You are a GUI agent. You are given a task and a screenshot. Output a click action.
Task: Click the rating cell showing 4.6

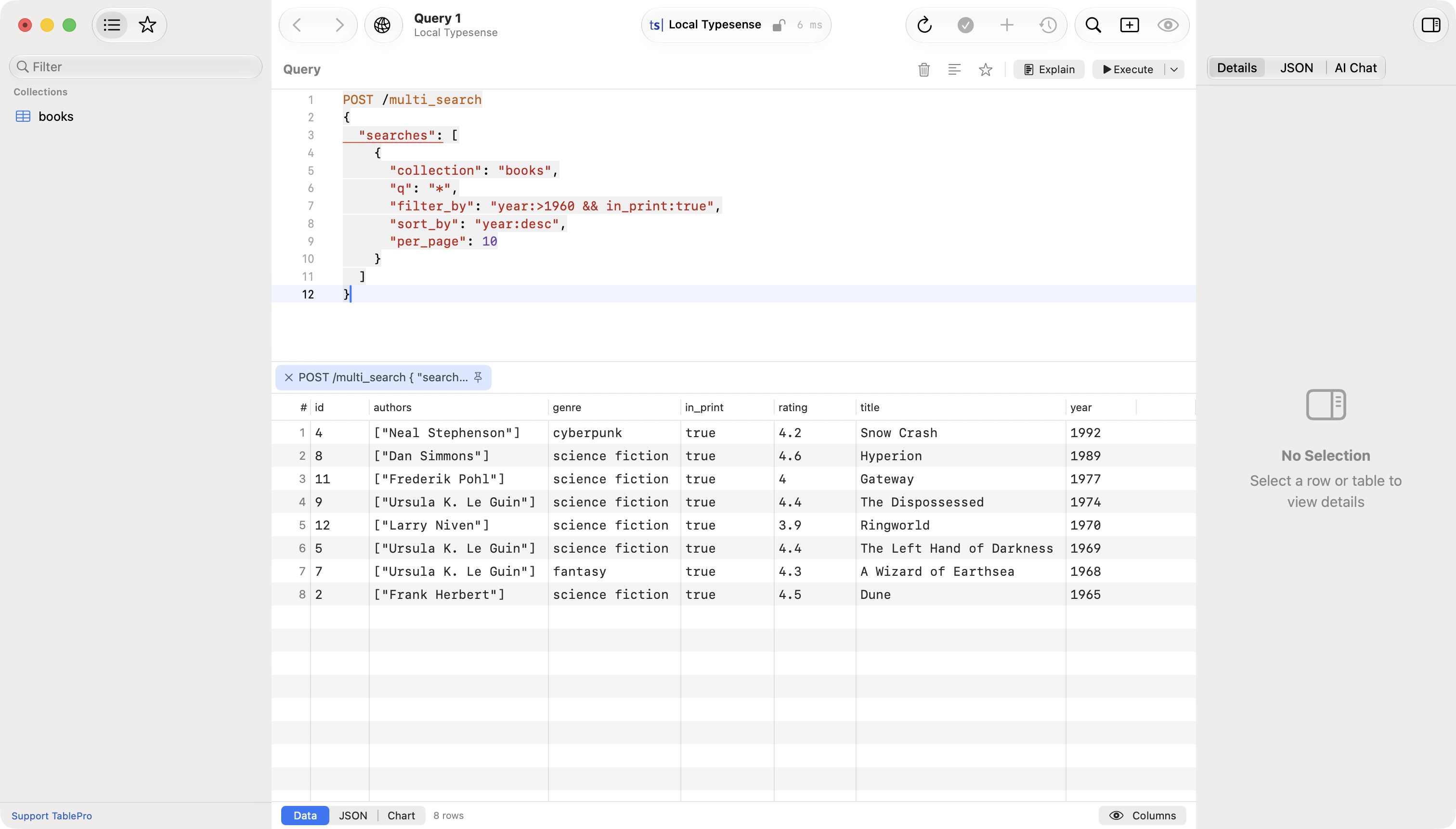815,456
